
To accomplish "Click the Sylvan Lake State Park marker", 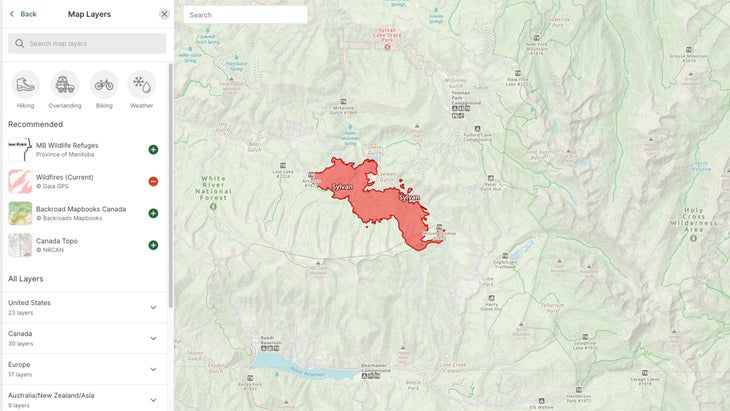I will click(x=387, y=47).
